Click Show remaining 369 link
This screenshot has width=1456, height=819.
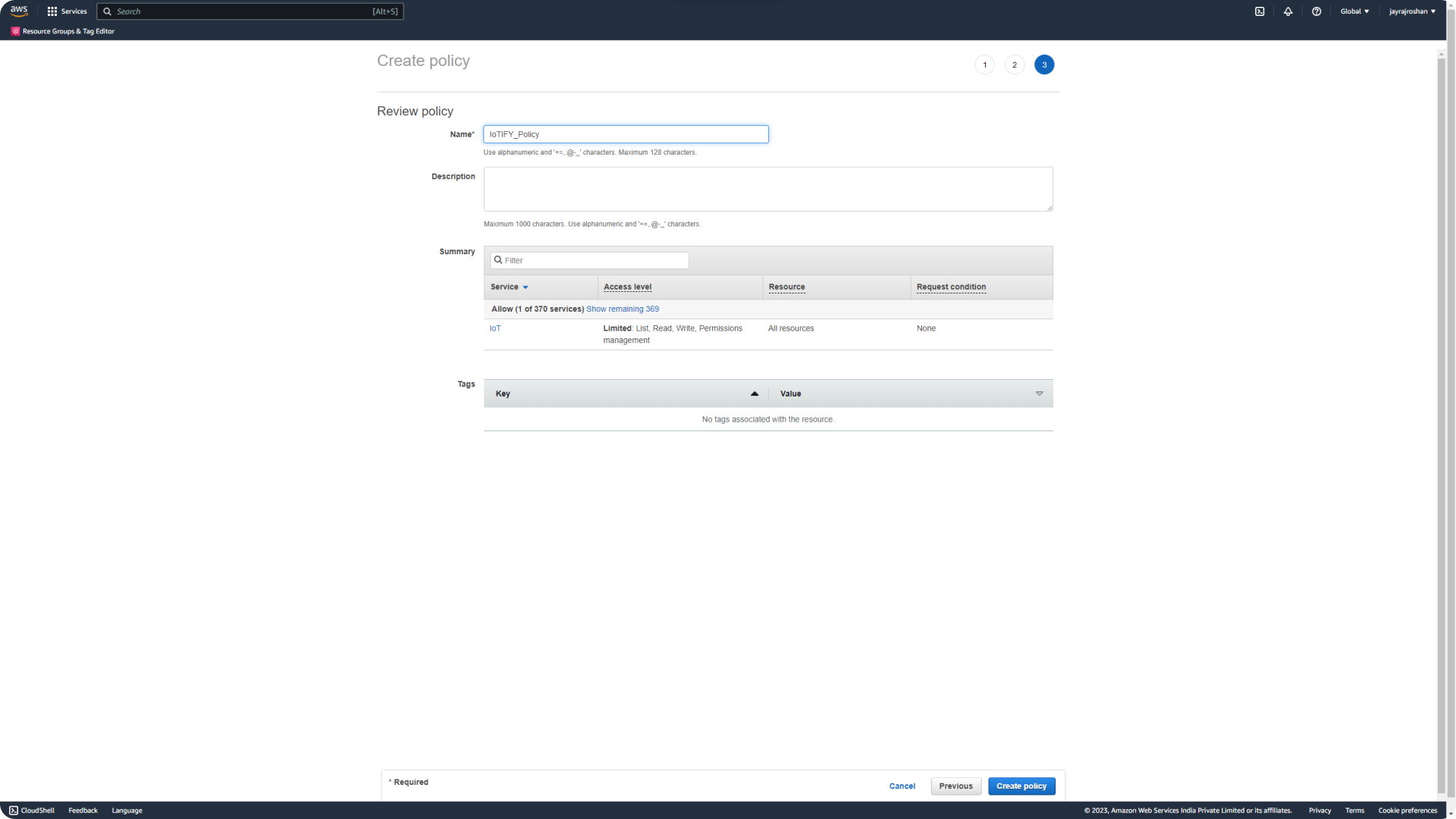click(x=622, y=309)
